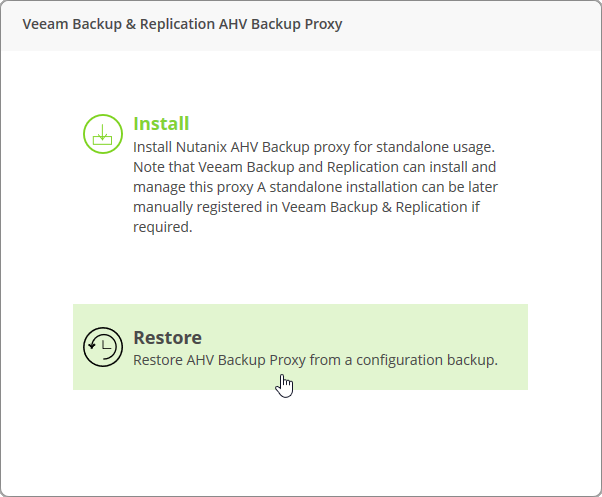Image resolution: width=602 pixels, height=497 pixels.
Task: Click the Restore clock-arrow icon
Action: click(x=102, y=347)
